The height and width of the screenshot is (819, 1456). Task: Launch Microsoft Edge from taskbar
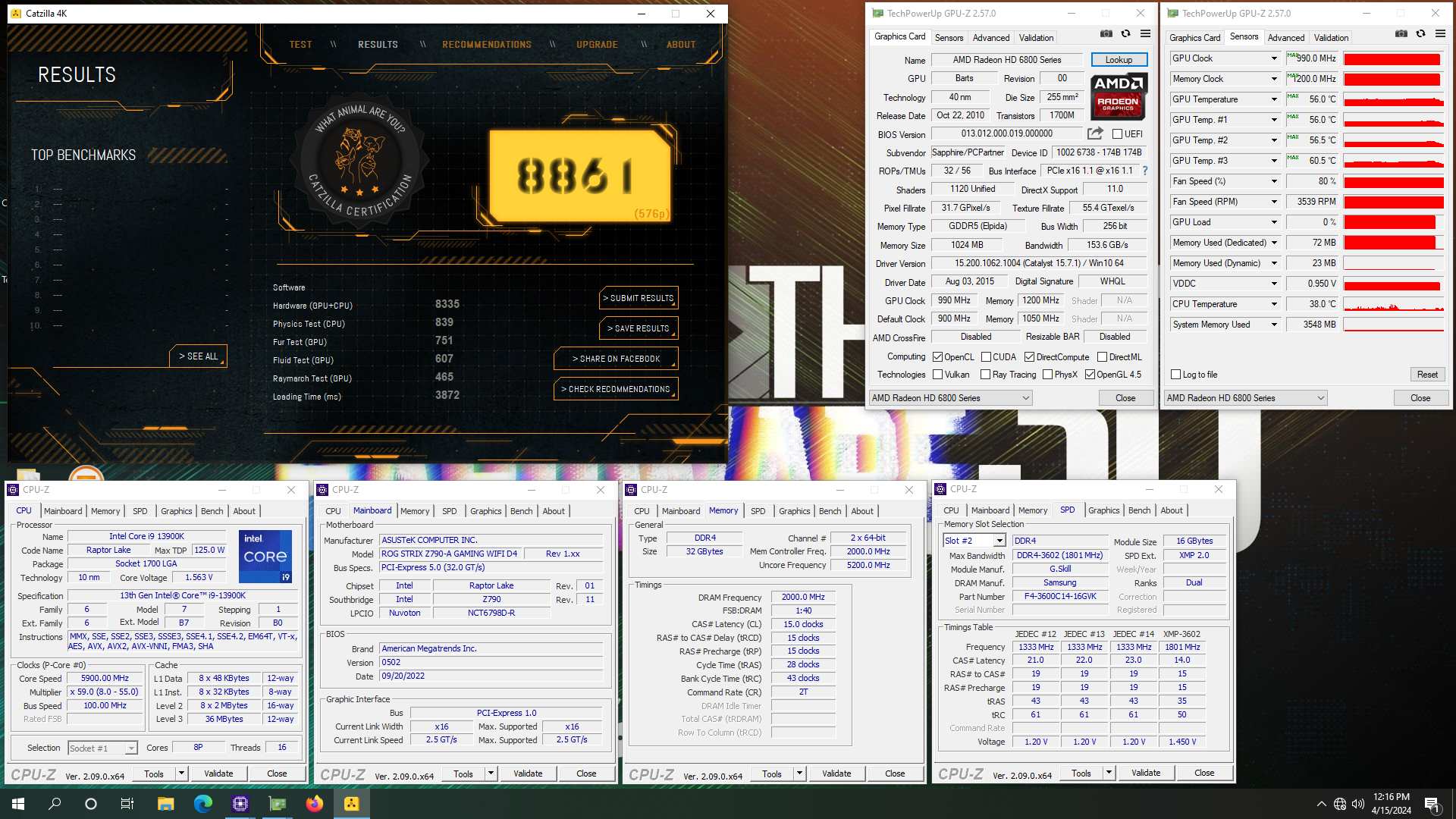[x=203, y=804]
